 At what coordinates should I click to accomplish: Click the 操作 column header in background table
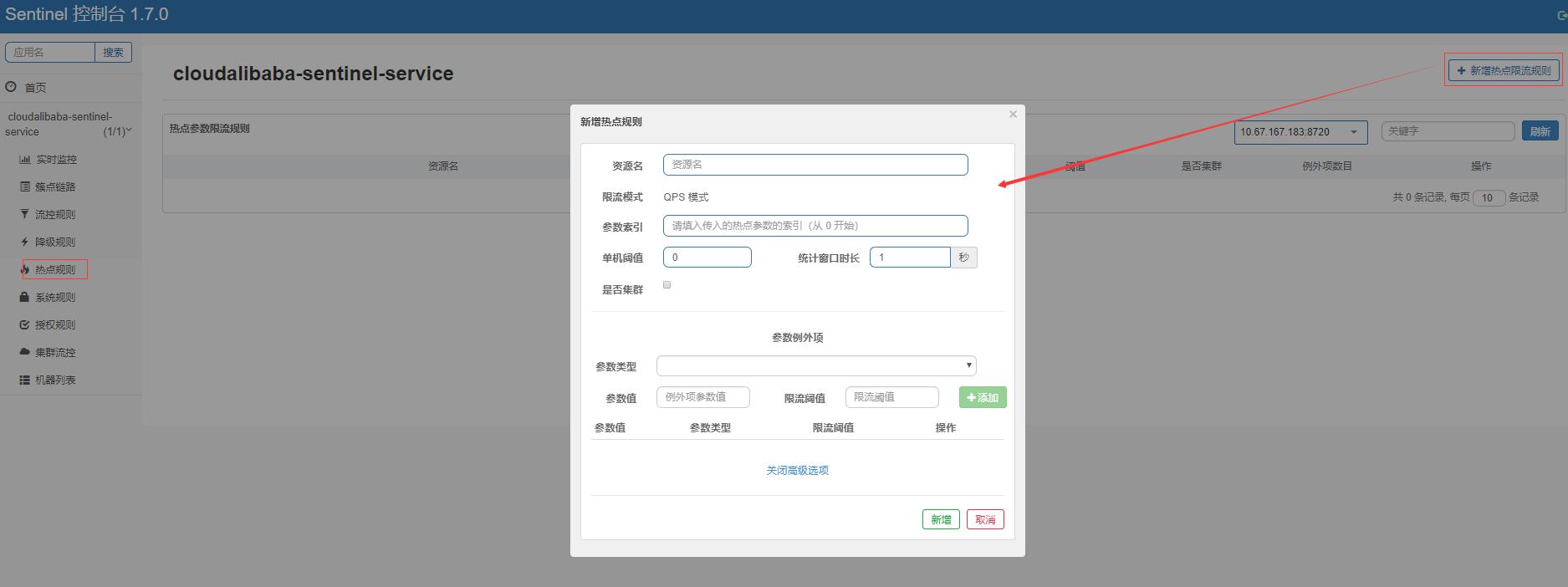click(x=1481, y=166)
